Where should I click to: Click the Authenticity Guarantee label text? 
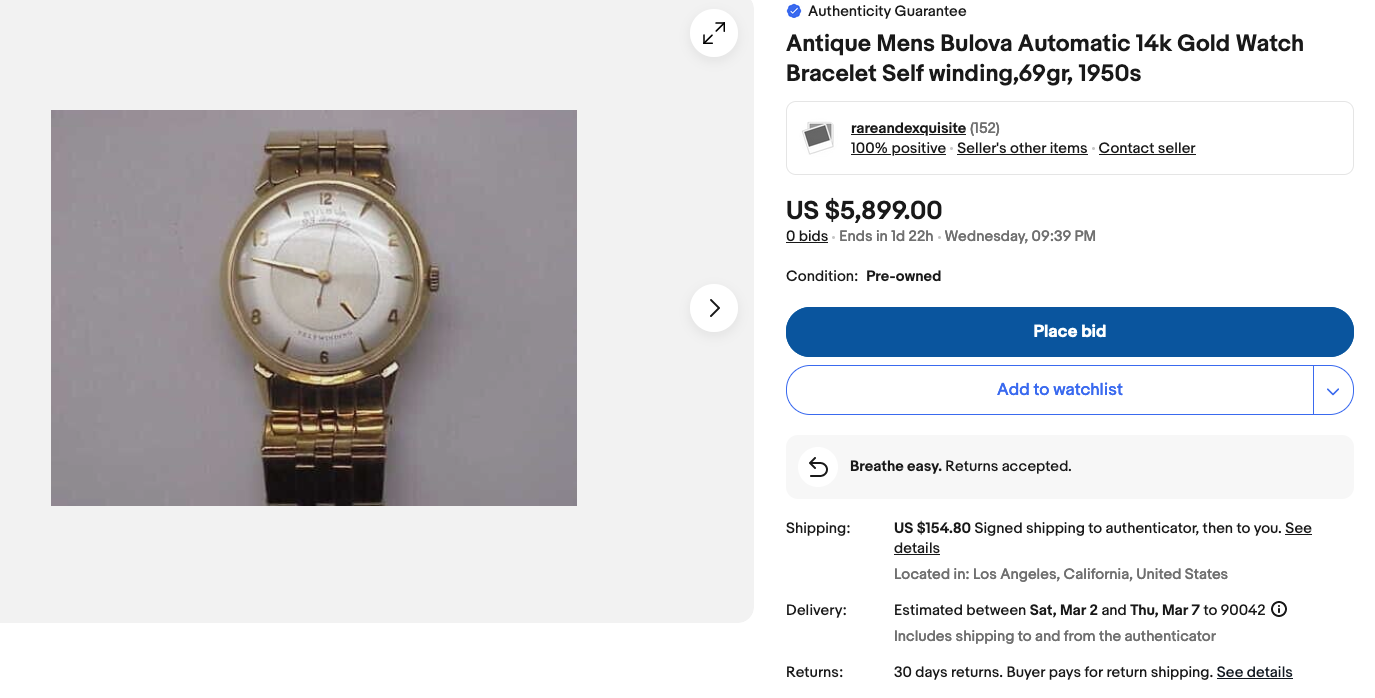pyautogui.click(x=887, y=11)
